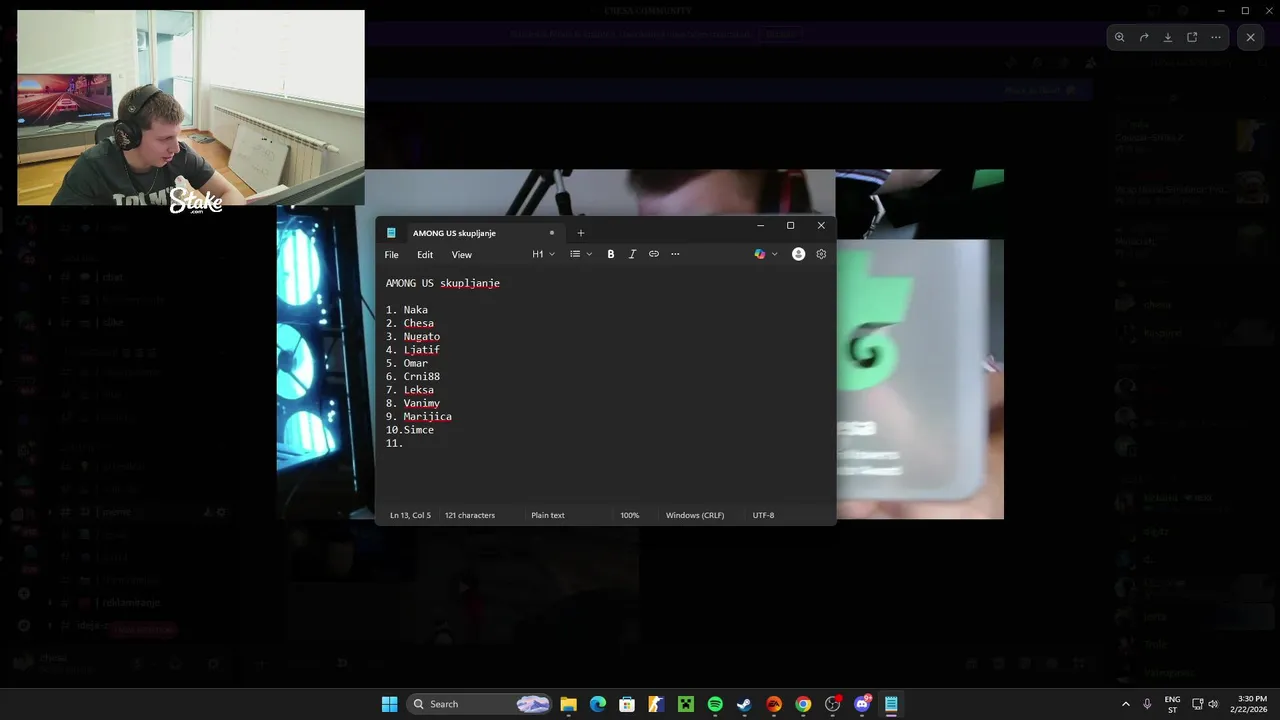
Task: Open Notepad's more formatting options ellipsis
Action: click(x=675, y=254)
